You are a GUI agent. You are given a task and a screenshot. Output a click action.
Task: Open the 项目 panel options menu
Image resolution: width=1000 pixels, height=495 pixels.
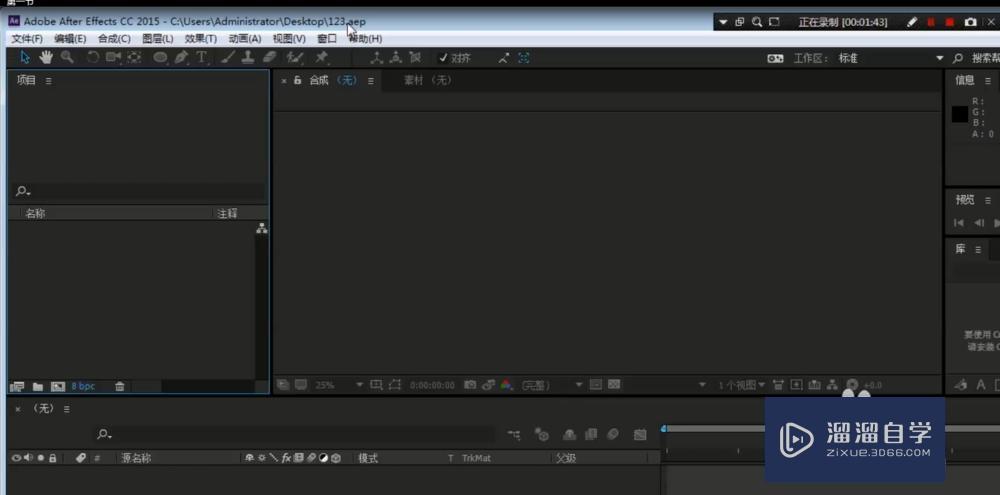48,81
